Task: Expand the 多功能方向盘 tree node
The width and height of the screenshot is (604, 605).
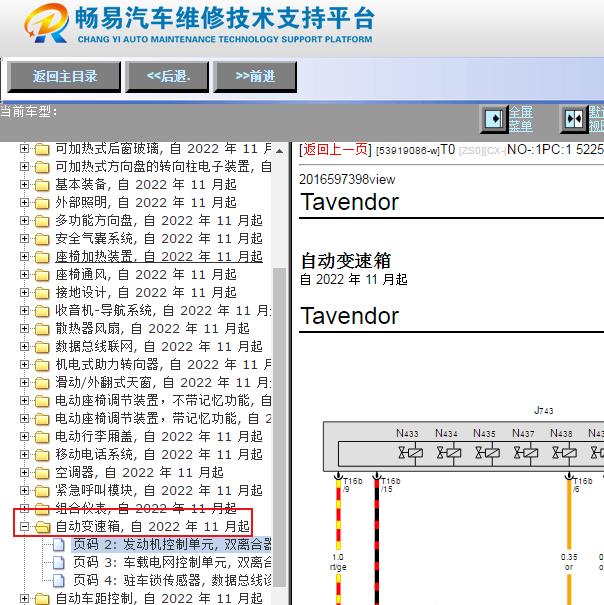Action: tap(24, 220)
